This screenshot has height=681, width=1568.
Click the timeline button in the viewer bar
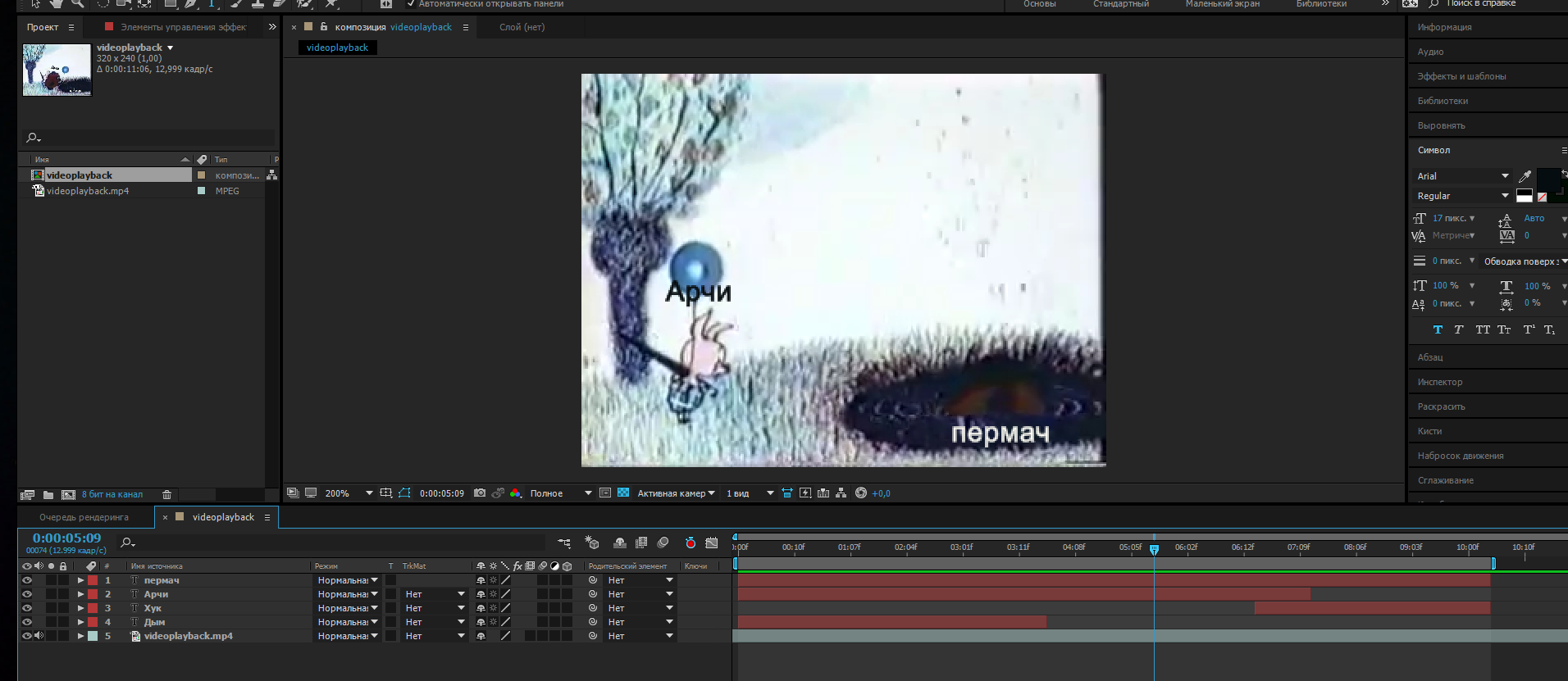pyautogui.click(x=823, y=493)
